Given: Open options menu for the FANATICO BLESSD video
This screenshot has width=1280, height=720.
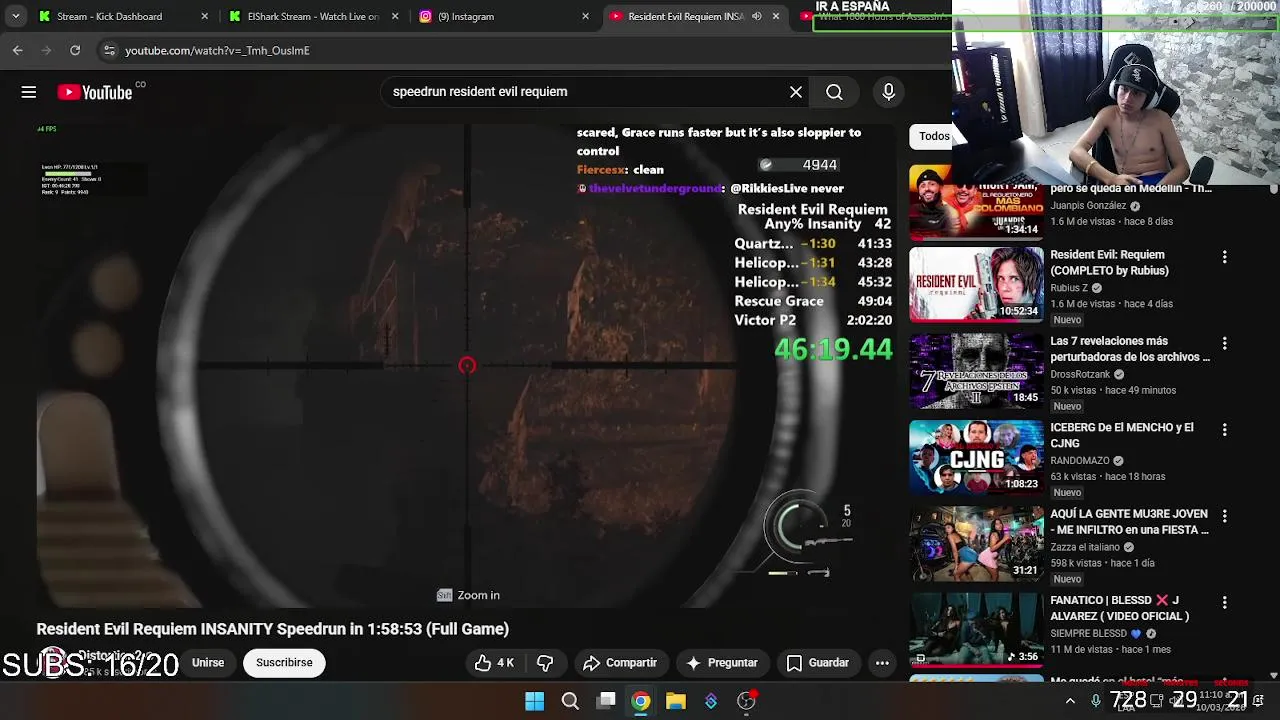Looking at the screenshot, I should pos(1224,602).
